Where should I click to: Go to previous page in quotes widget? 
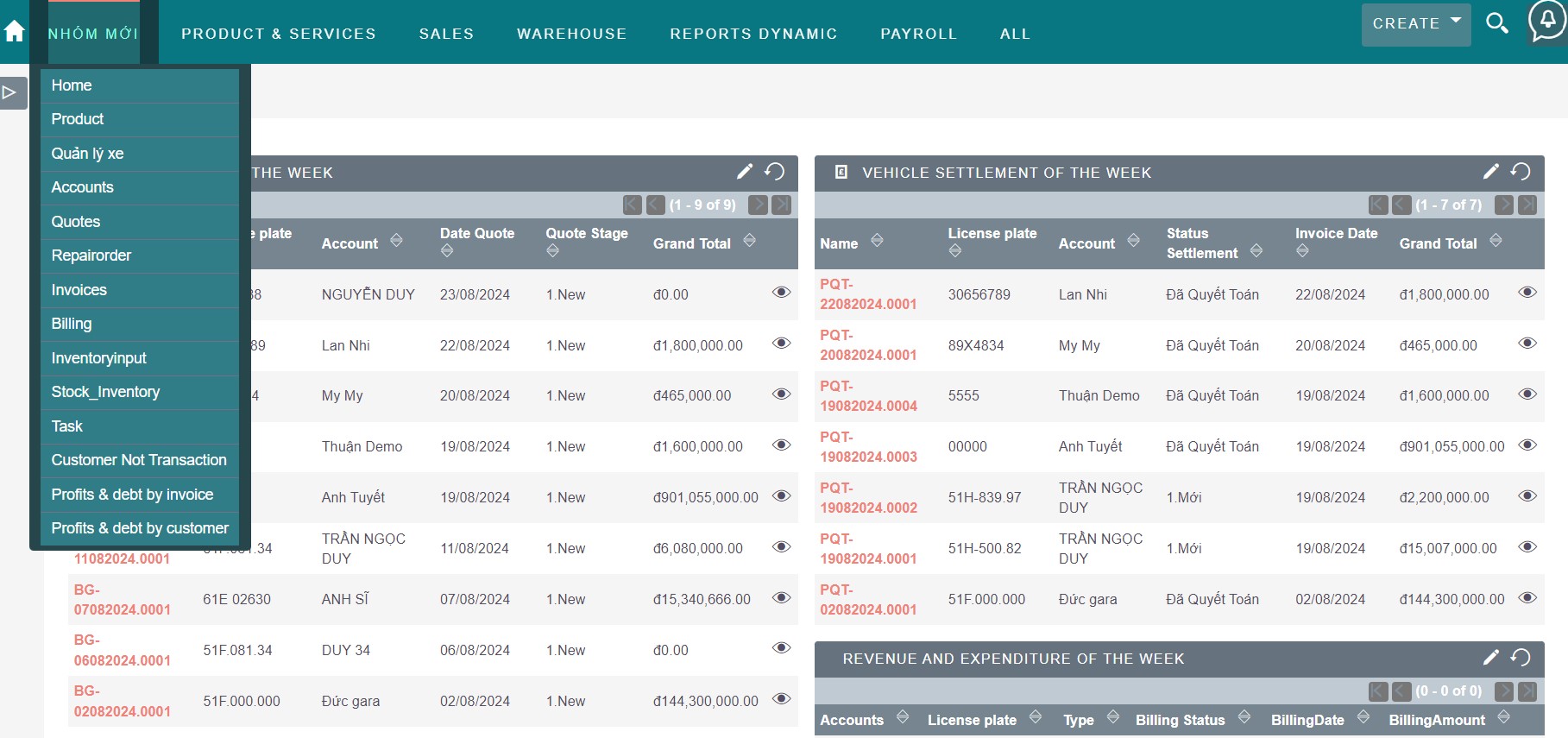click(x=656, y=205)
